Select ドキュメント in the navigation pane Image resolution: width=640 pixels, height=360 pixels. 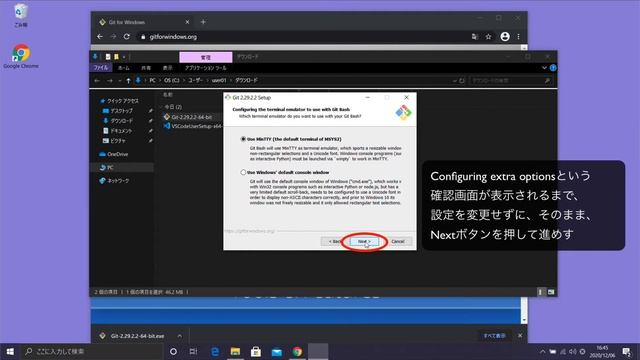point(121,131)
